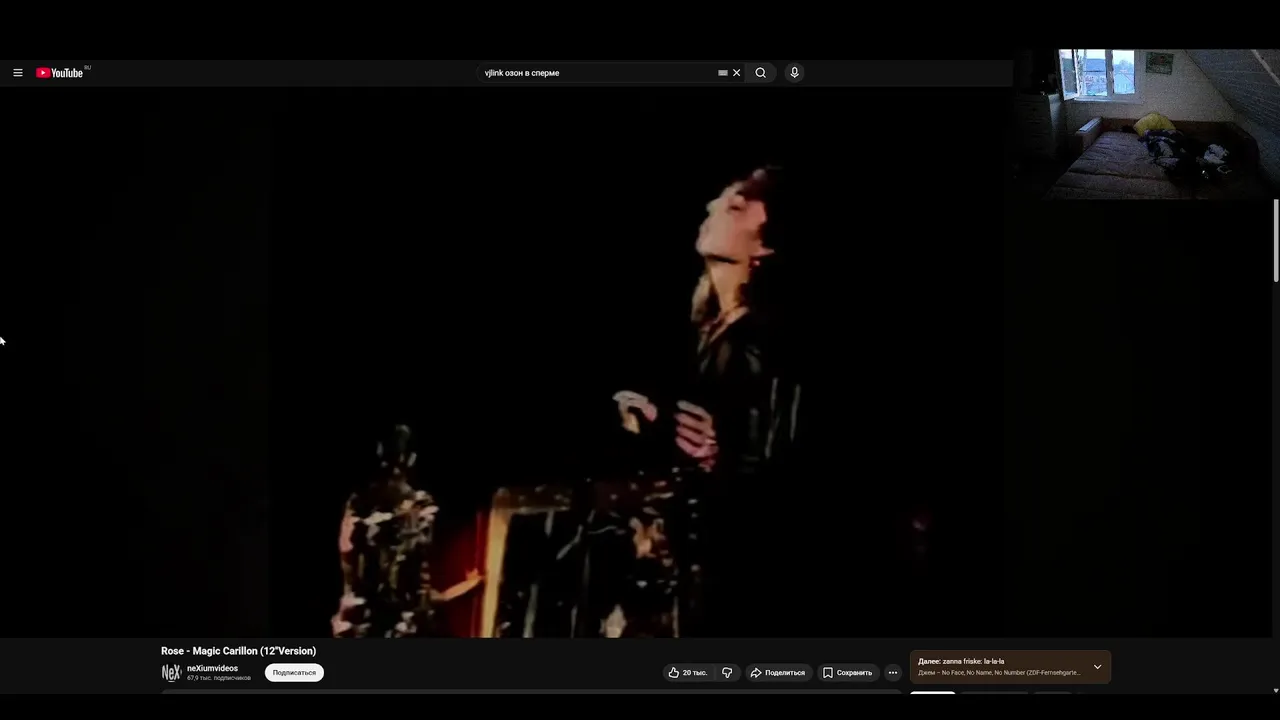Run search with the magnifier button
The height and width of the screenshot is (720, 1280).
(x=761, y=73)
